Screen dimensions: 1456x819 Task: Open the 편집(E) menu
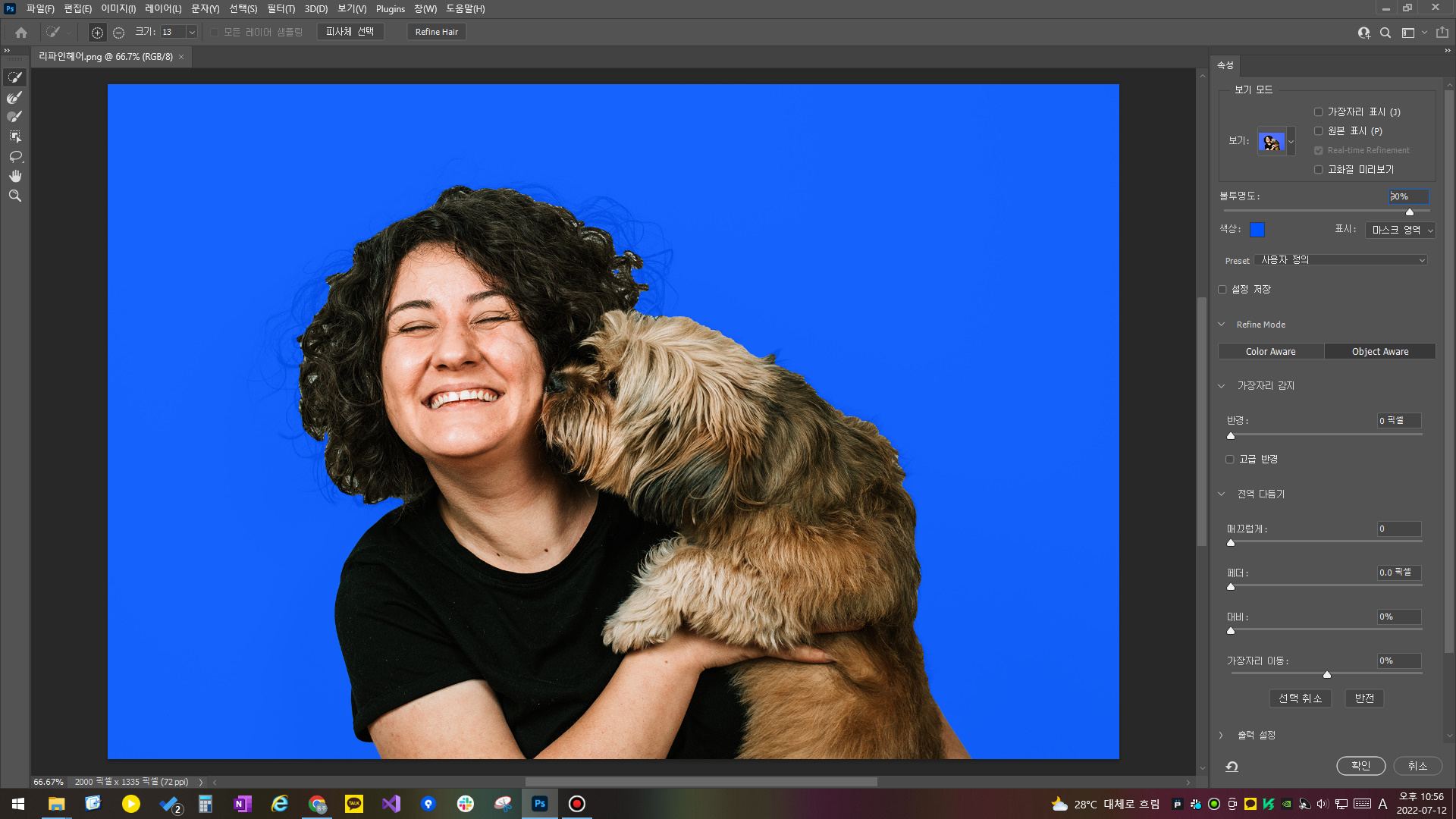coord(77,9)
